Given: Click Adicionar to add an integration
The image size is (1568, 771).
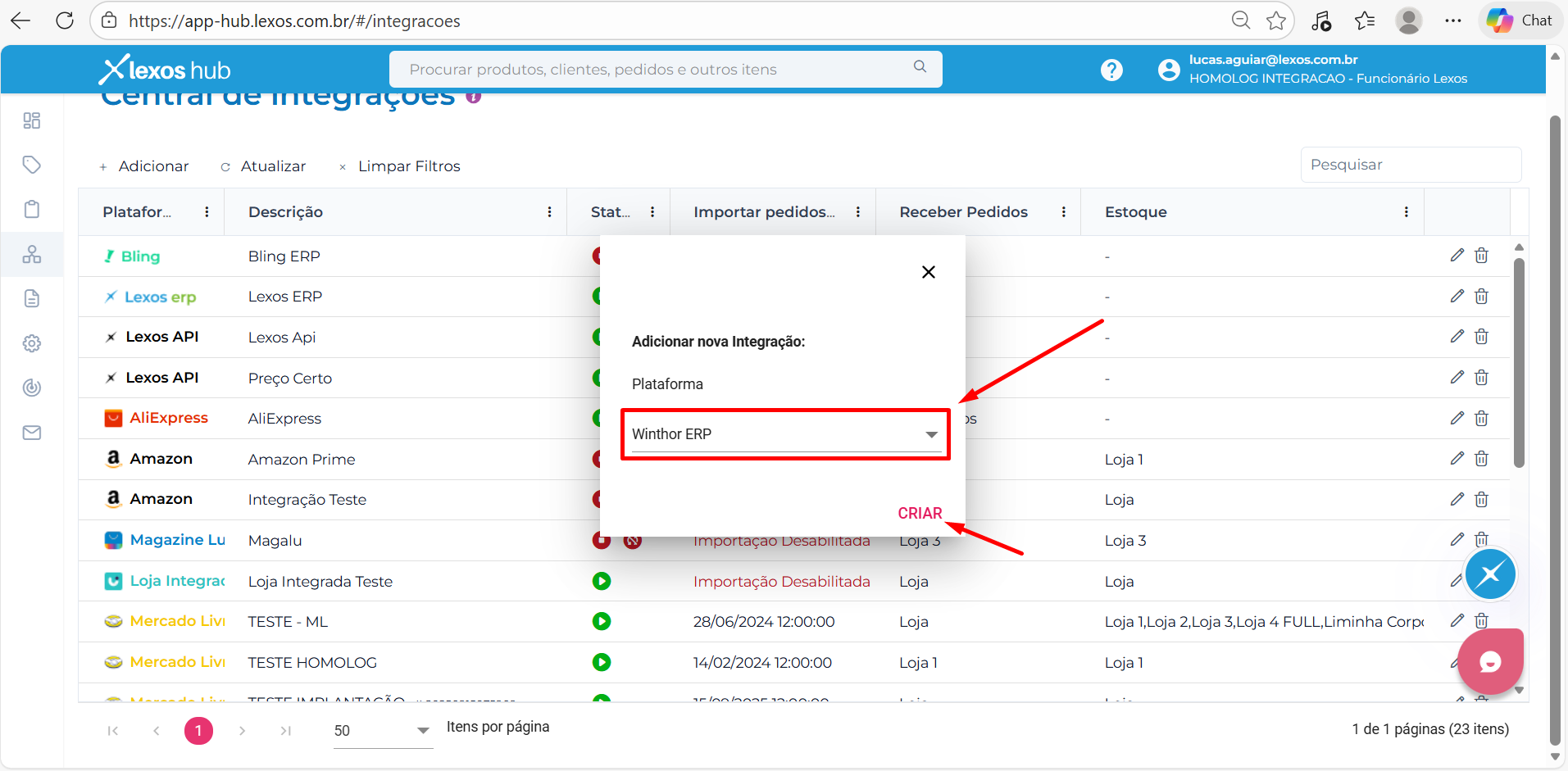Looking at the screenshot, I should tap(143, 166).
